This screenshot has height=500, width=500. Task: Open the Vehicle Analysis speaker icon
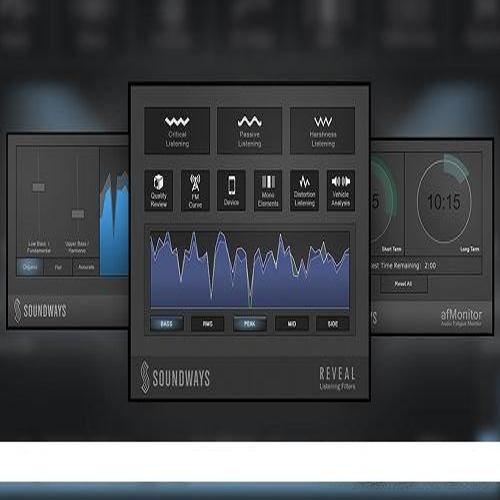[x=341, y=191]
